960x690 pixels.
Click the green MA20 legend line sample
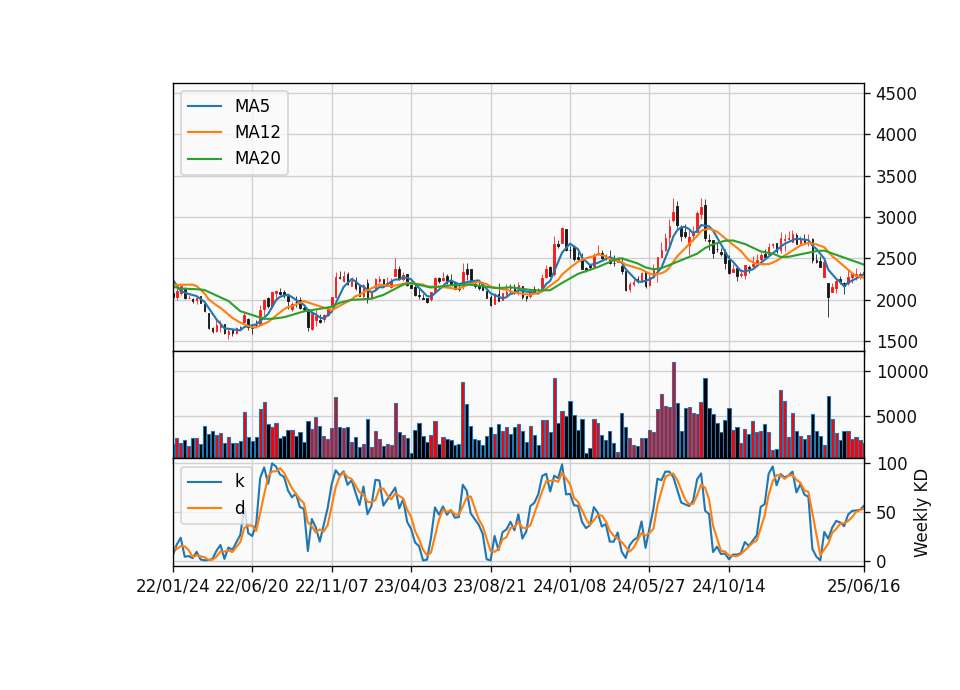click(204, 158)
